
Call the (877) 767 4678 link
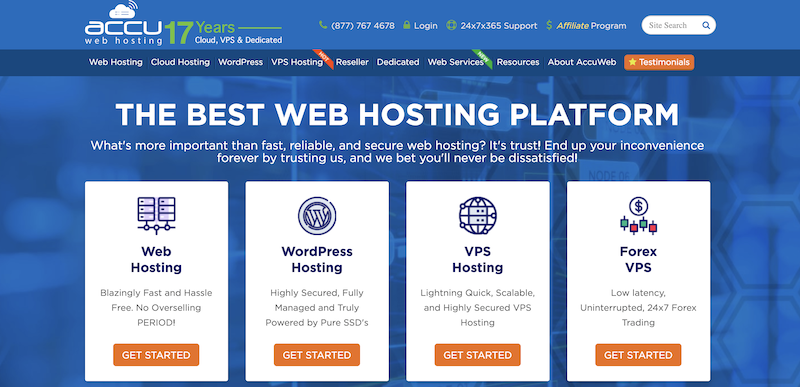point(363,25)
